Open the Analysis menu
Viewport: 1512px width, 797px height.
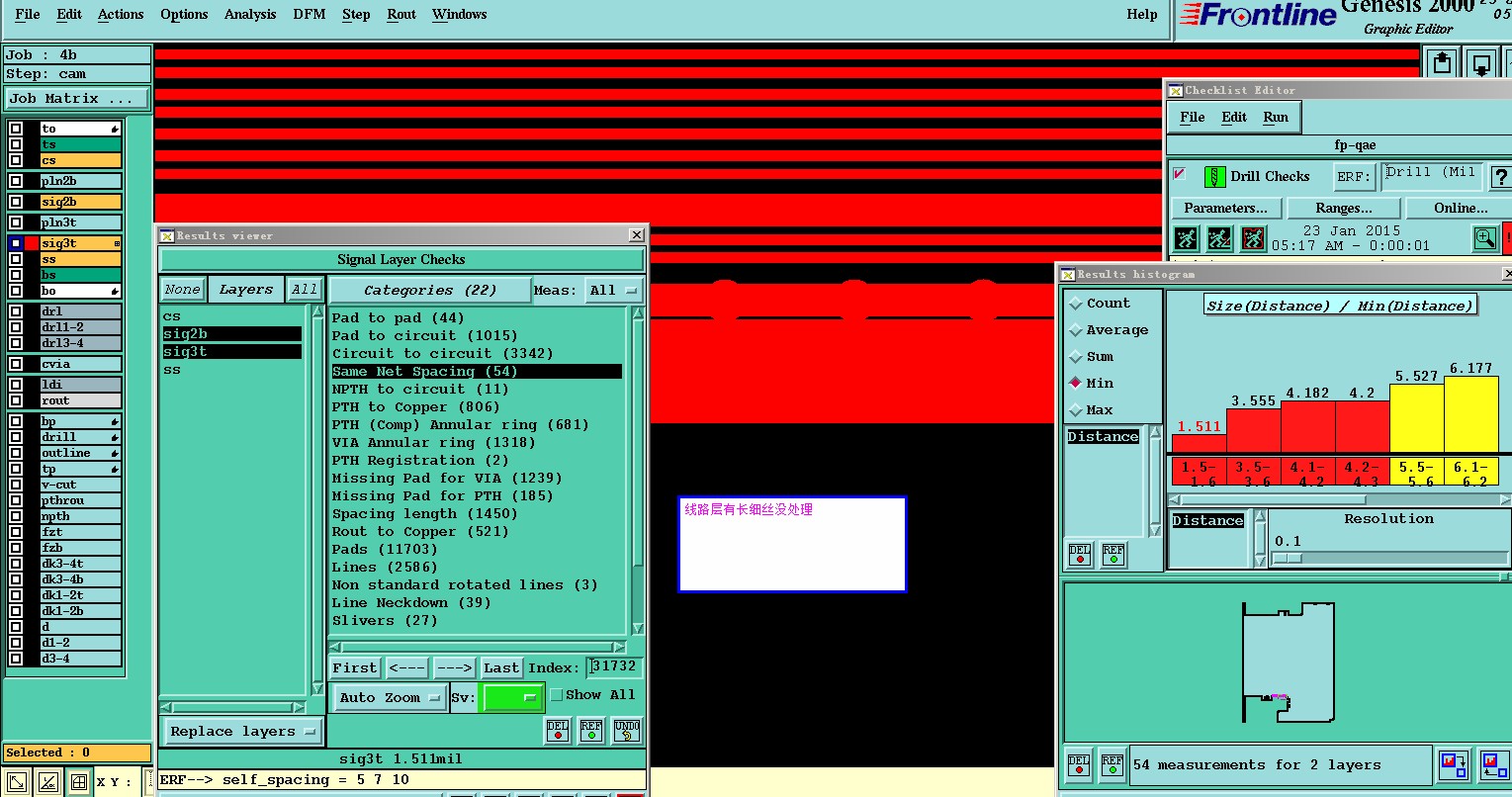[x=250, y=15]
